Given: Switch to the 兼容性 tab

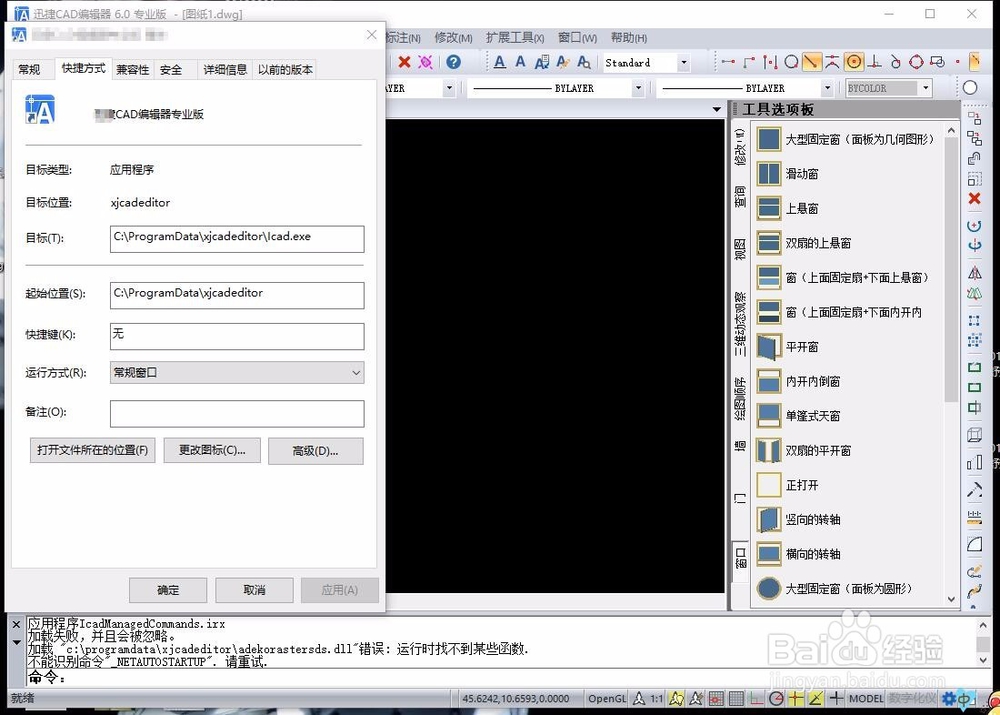Looking at the screenshot, I should 133,70.
